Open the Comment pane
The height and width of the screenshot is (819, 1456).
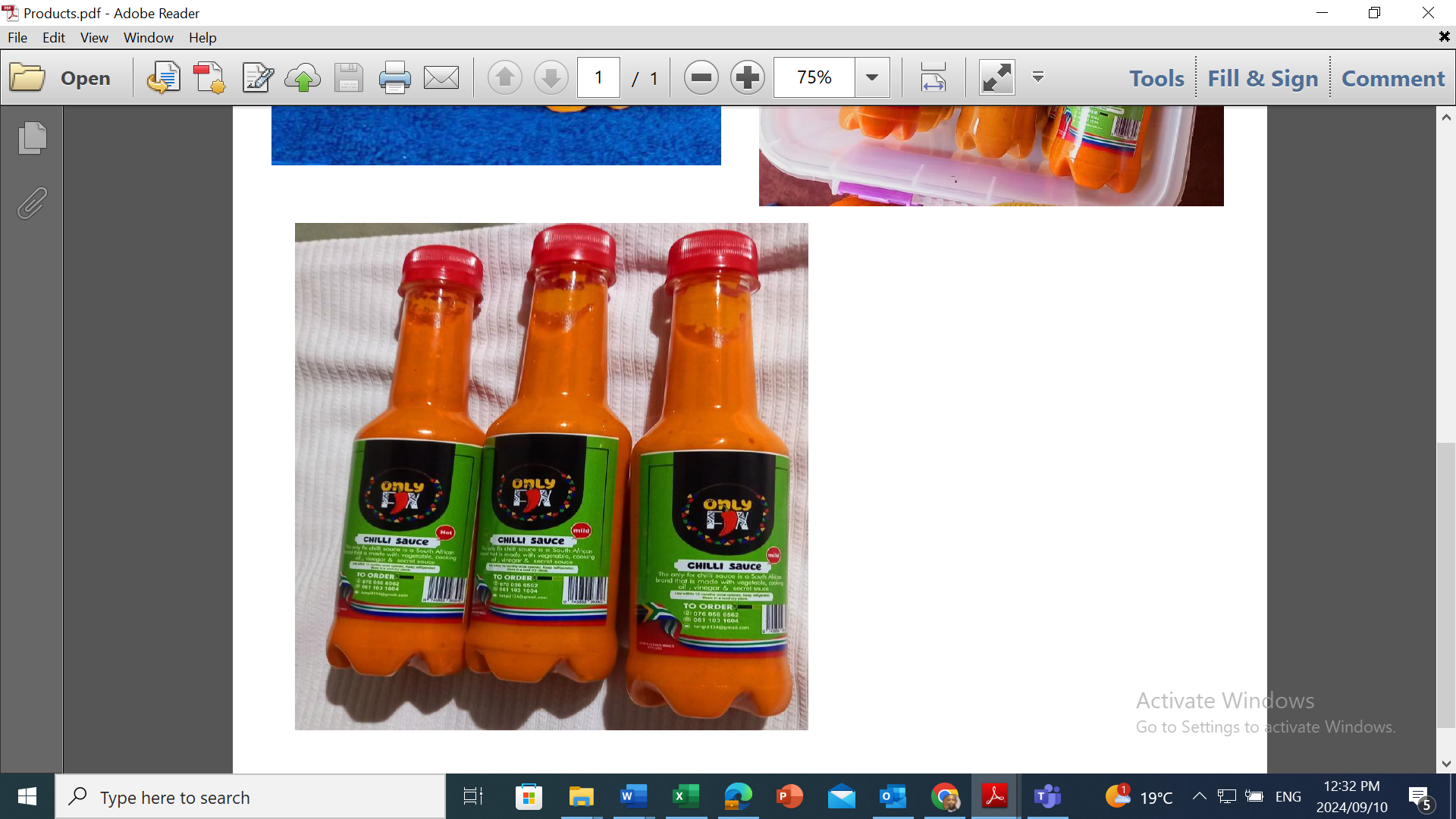pos(1393,78)
